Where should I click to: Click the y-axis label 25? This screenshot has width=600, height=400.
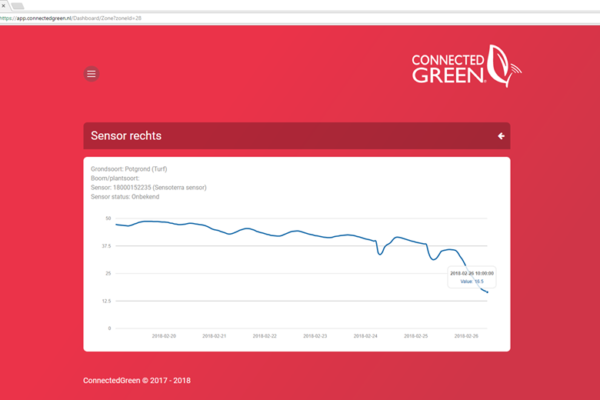pyautogui.click(x=108, y=273)
